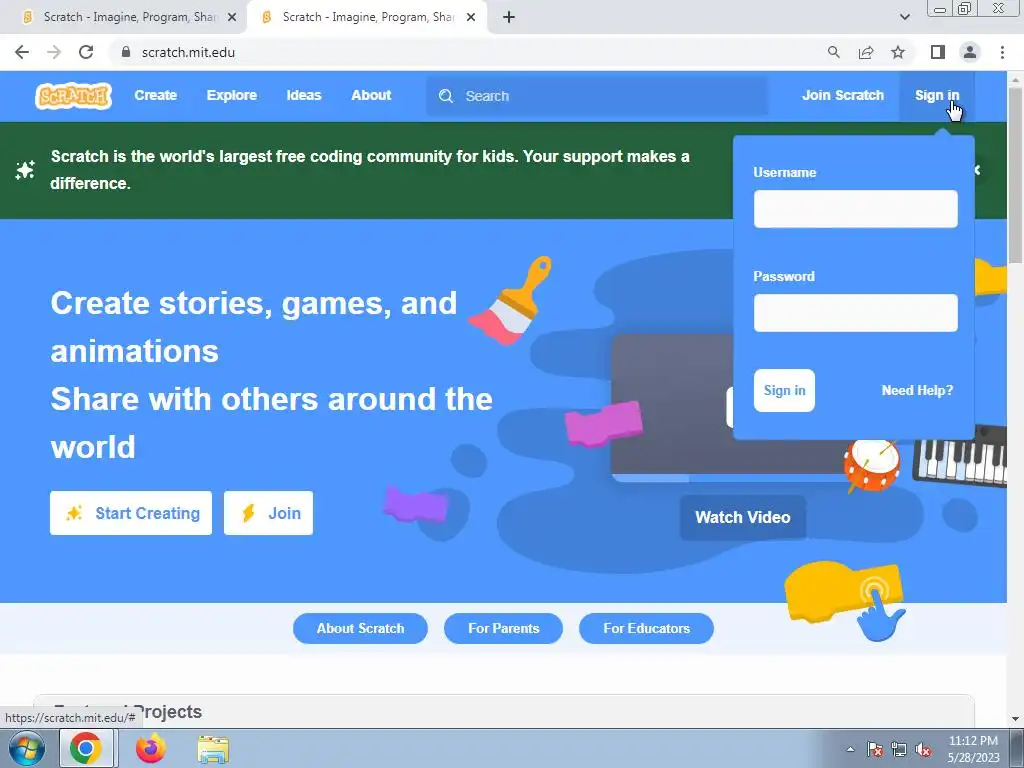Click the Action Center flag tray icon

875,749
